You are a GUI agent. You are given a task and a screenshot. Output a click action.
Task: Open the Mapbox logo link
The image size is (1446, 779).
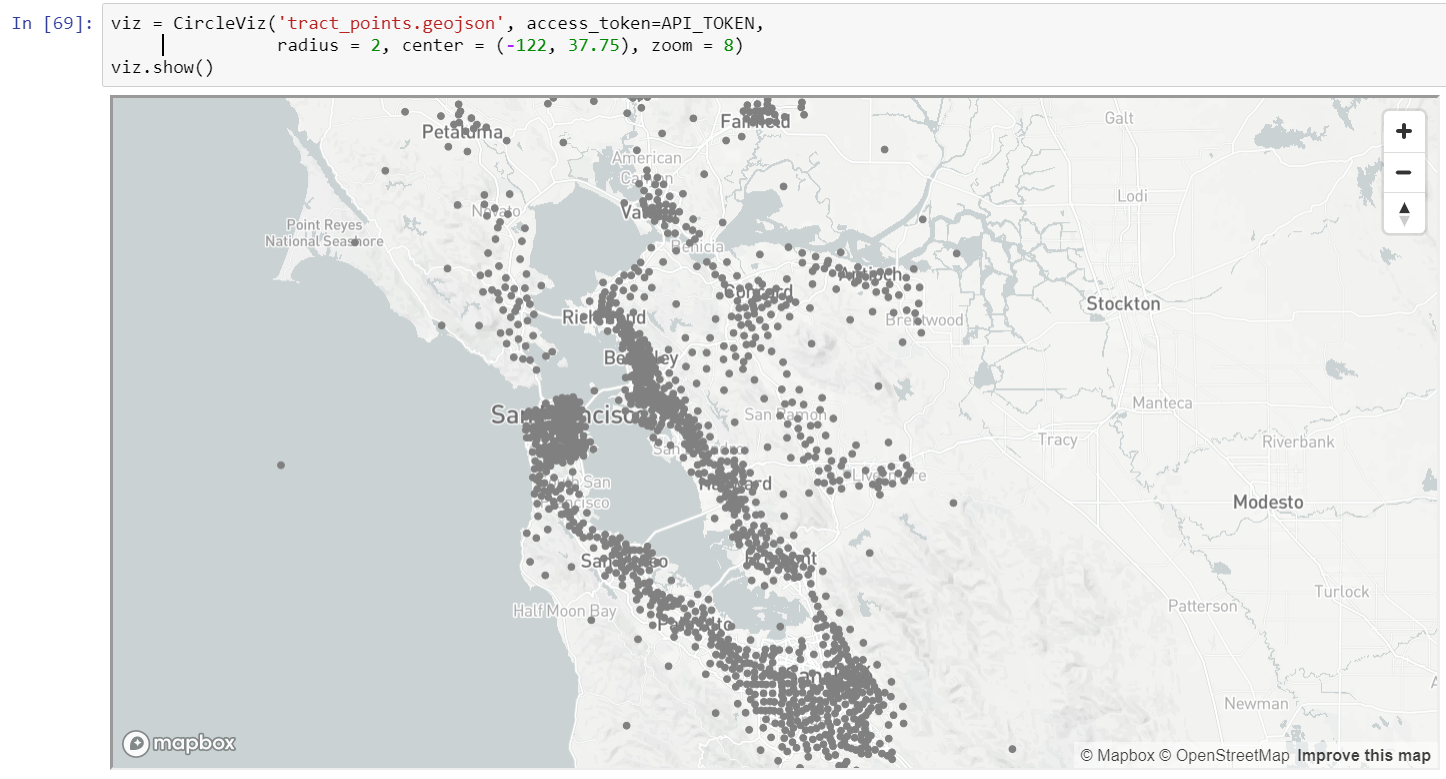coord(180,743)
